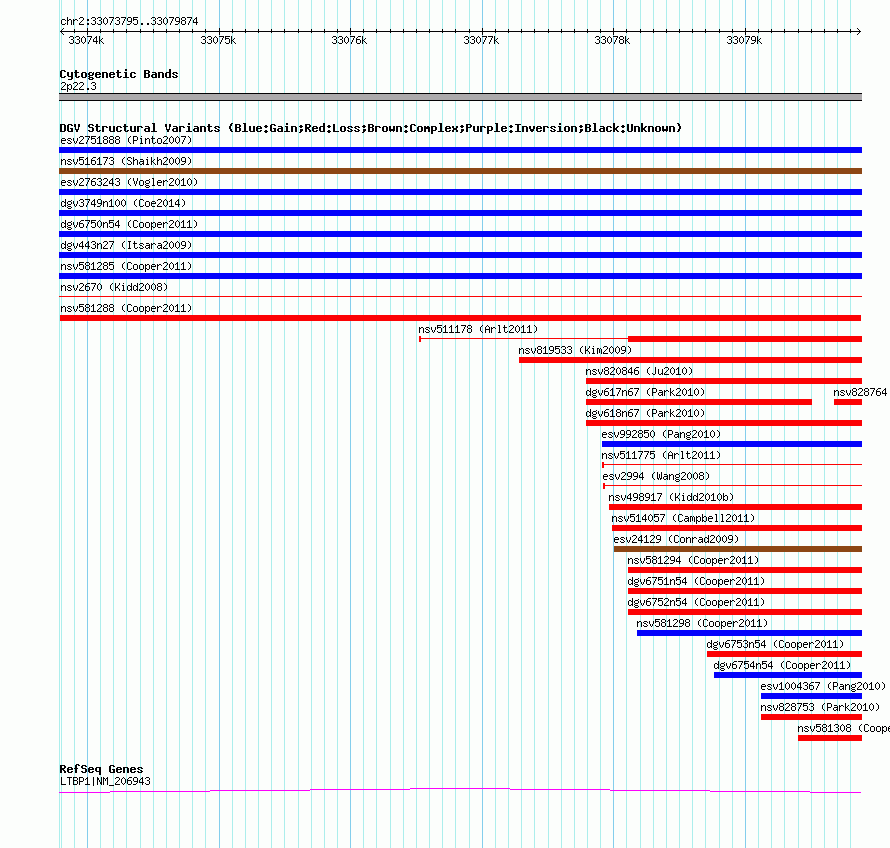Select esv24129 (Conrad2009) complex variant label

click(x=676, y=539)
